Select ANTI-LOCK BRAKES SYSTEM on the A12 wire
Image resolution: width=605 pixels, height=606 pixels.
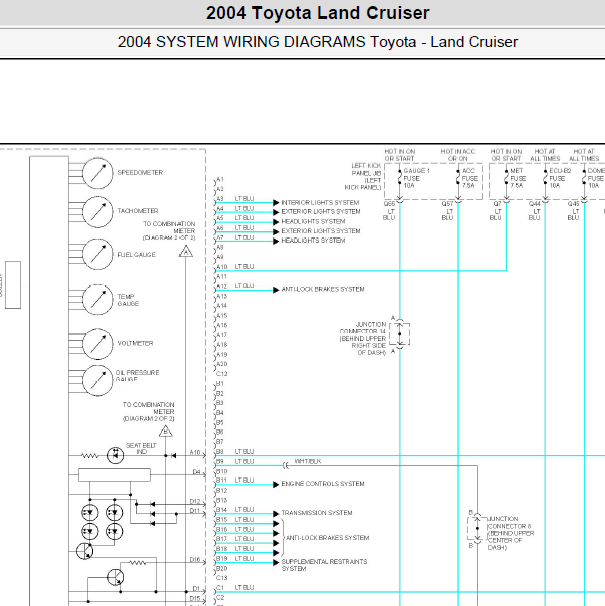point(323,289)
